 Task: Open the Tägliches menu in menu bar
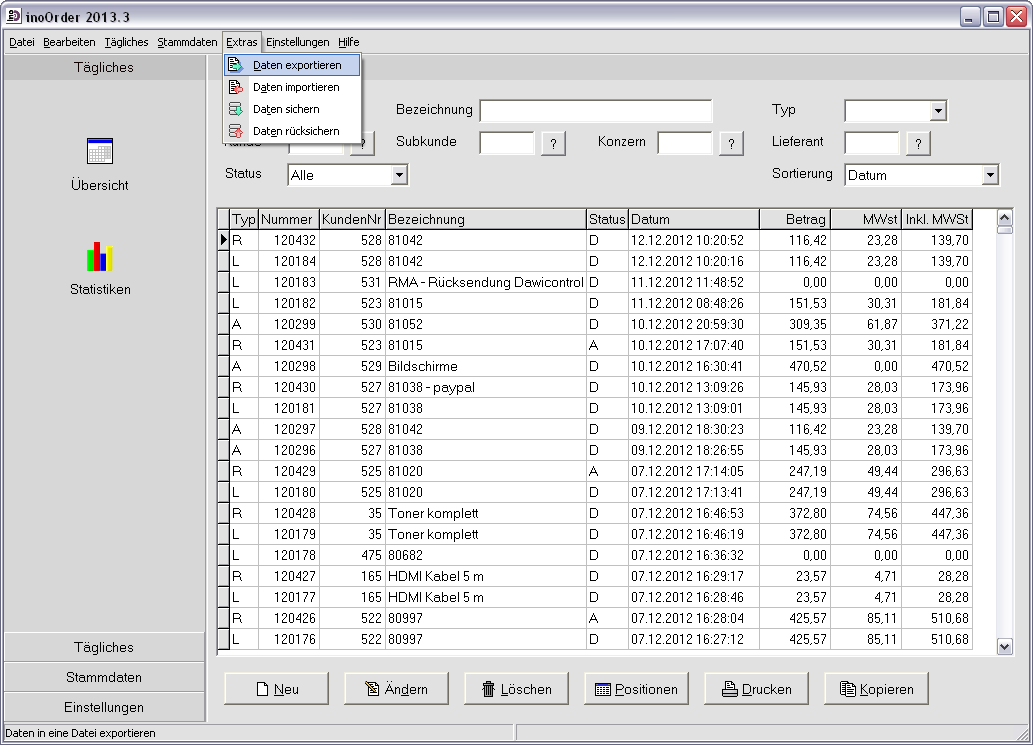point(126,42)
